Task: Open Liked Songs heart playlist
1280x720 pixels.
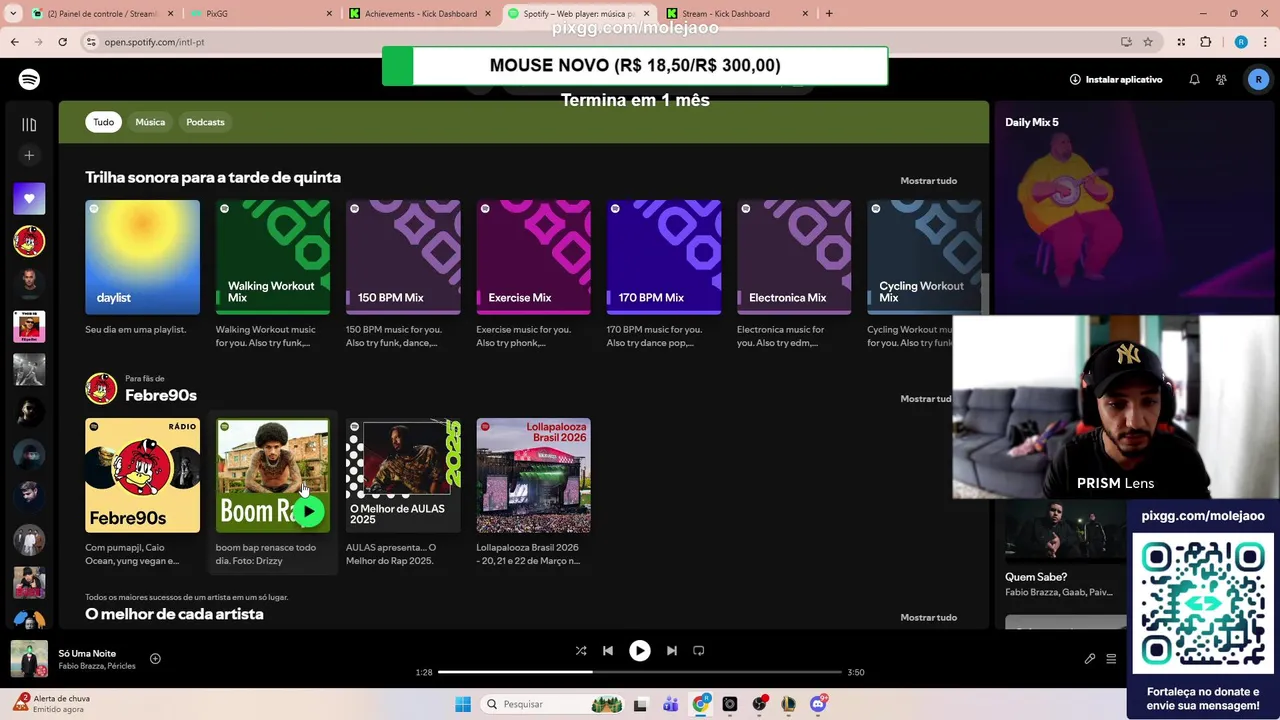Action: [x=29, y=198]
